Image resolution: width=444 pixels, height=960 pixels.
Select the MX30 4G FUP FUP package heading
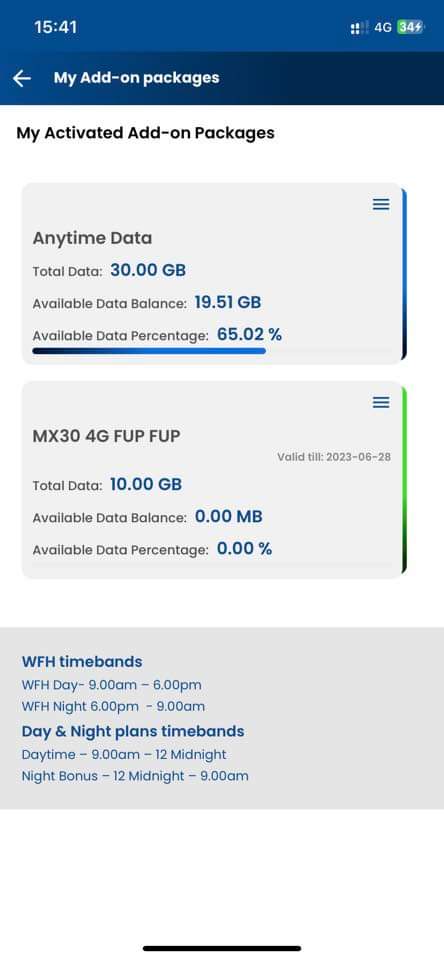[107, 436]
